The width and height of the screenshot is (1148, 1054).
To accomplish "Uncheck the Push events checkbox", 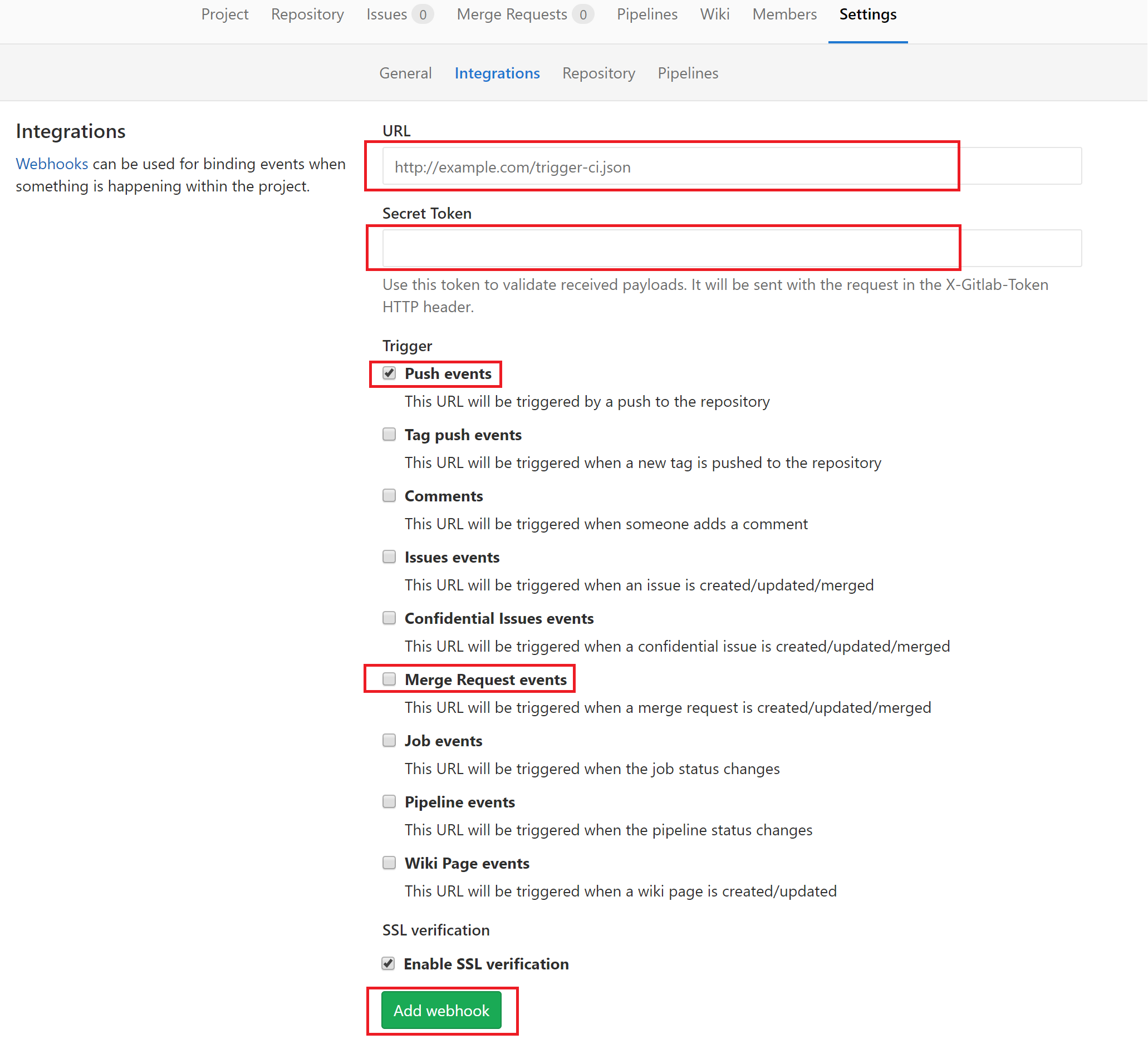I will coord(389,373).
